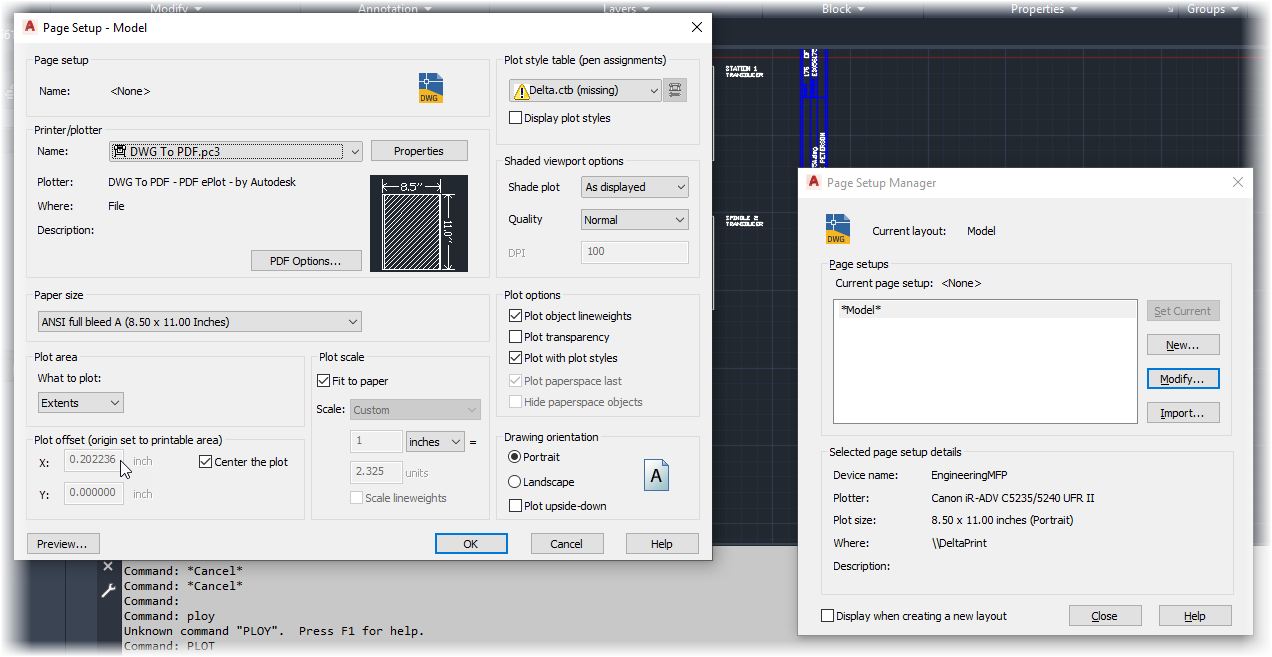Open the Layers ribbon panel menu
Screen dimensions: 1272x657
tap(627, 9)
